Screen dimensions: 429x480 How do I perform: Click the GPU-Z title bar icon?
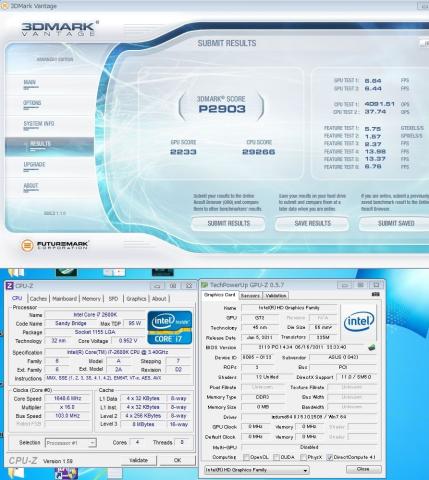[204, 285]
